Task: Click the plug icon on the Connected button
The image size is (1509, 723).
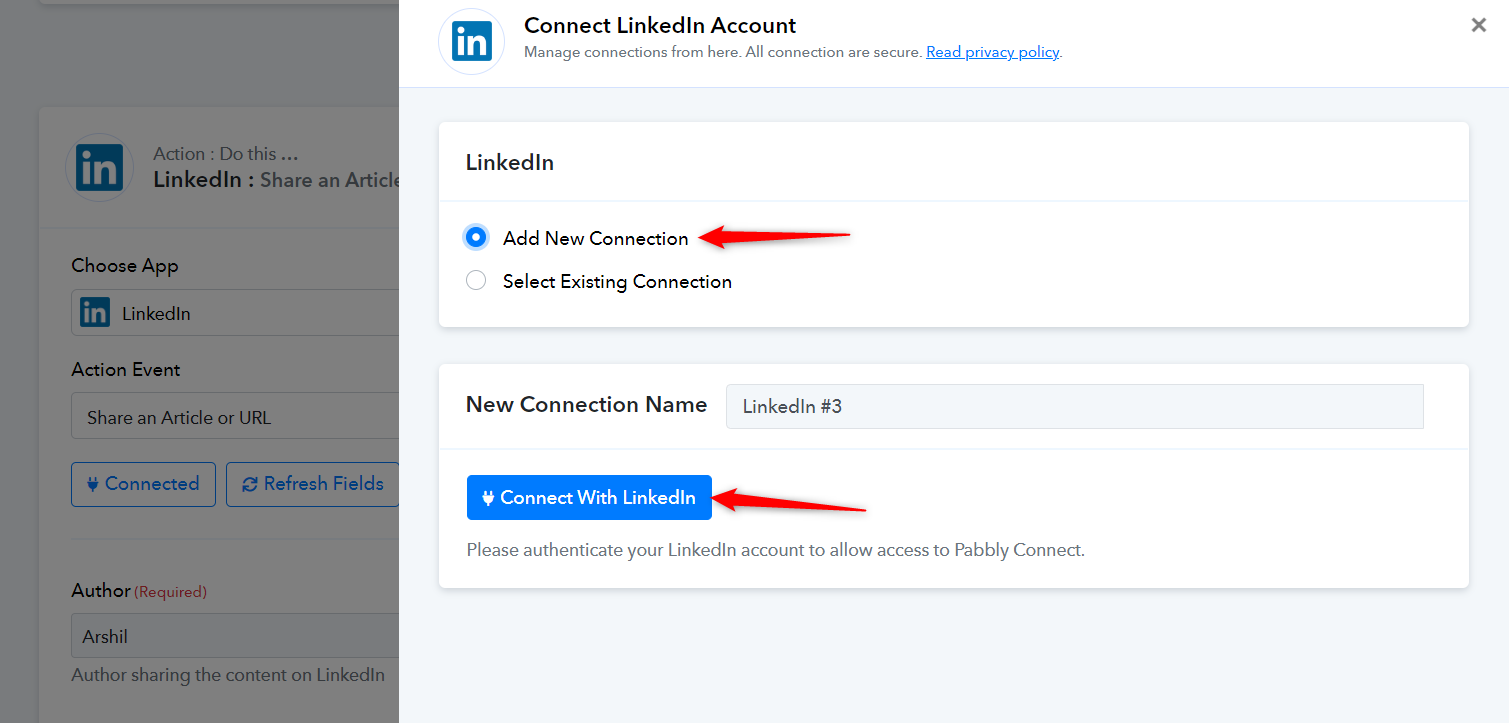Action: click(93, 484)
